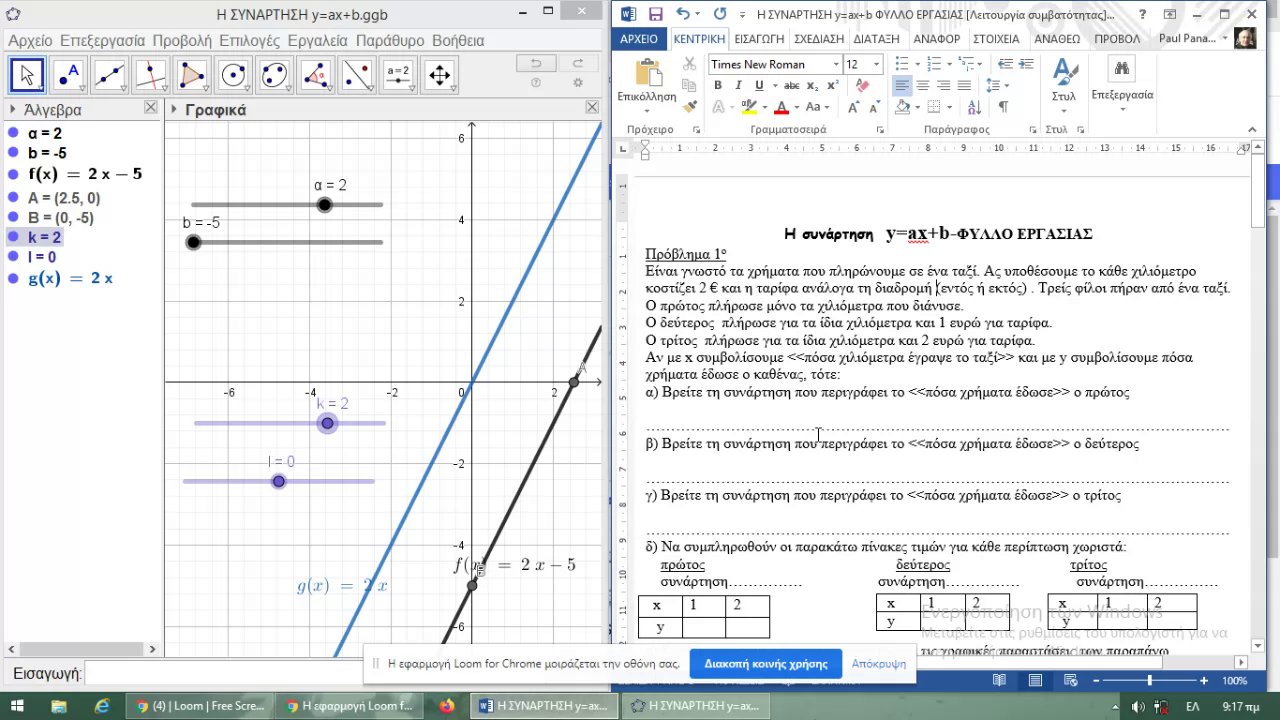
Task: Pick the Angle measurement tool
Action: tap(316, 75)
